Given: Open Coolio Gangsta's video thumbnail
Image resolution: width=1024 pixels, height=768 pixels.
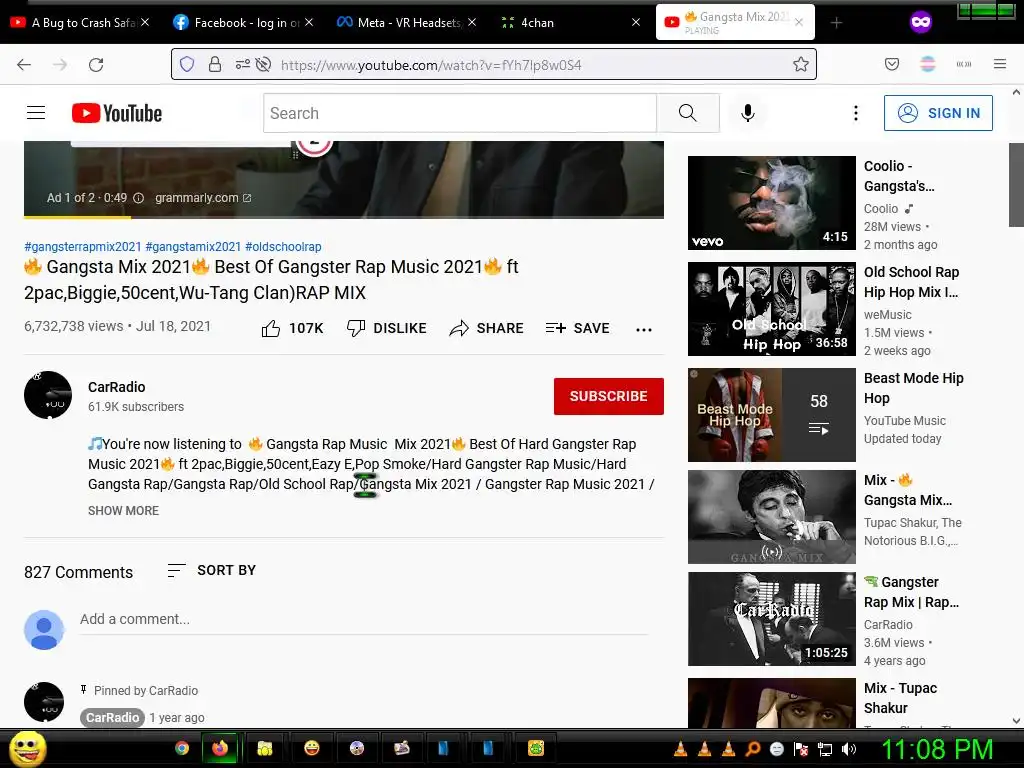Looking at the screenshot, I should (771, 202).
